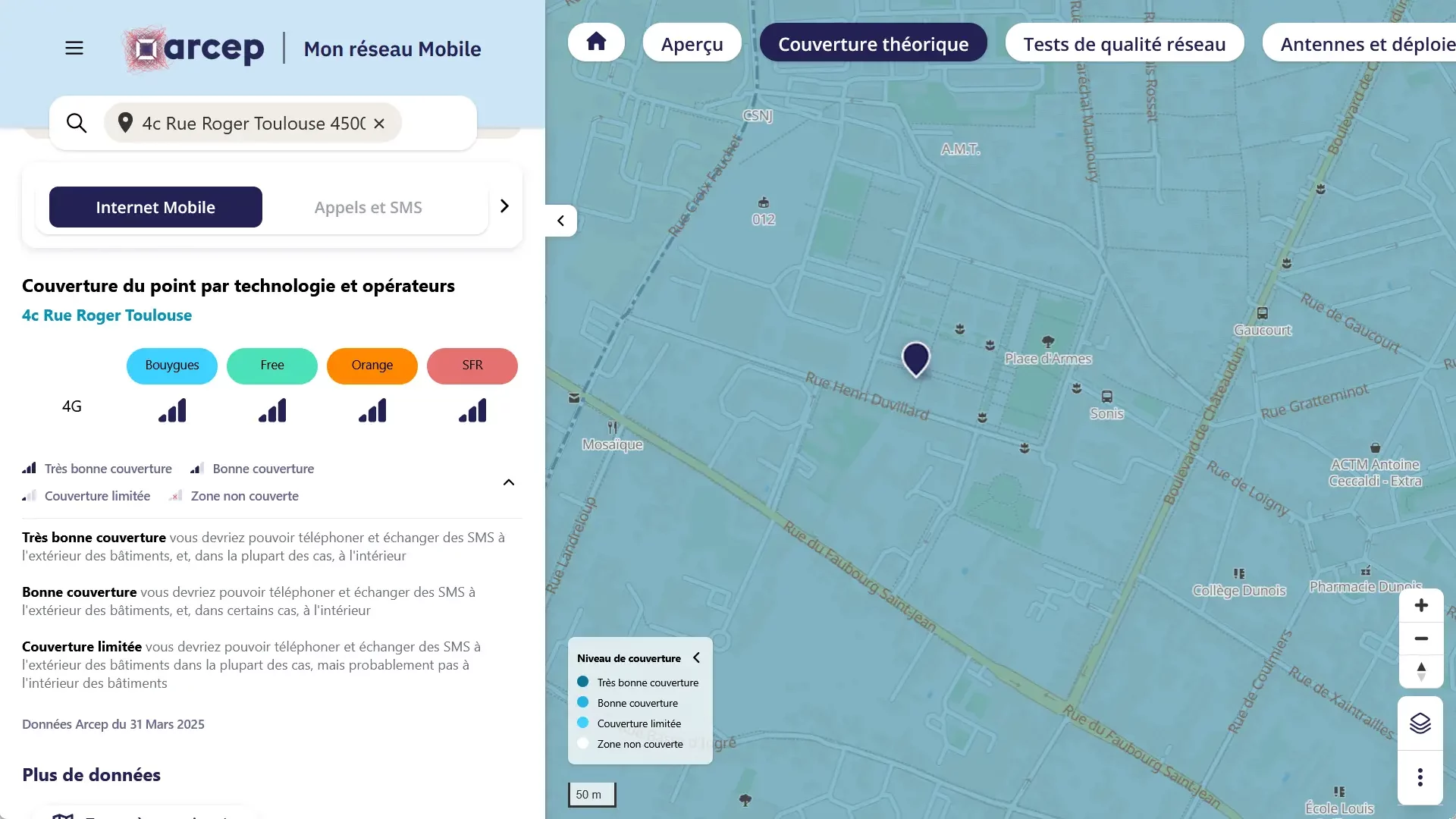Click the Orange operator badge
This screenshot has height=819, width=1456.
tap(372, 366)
